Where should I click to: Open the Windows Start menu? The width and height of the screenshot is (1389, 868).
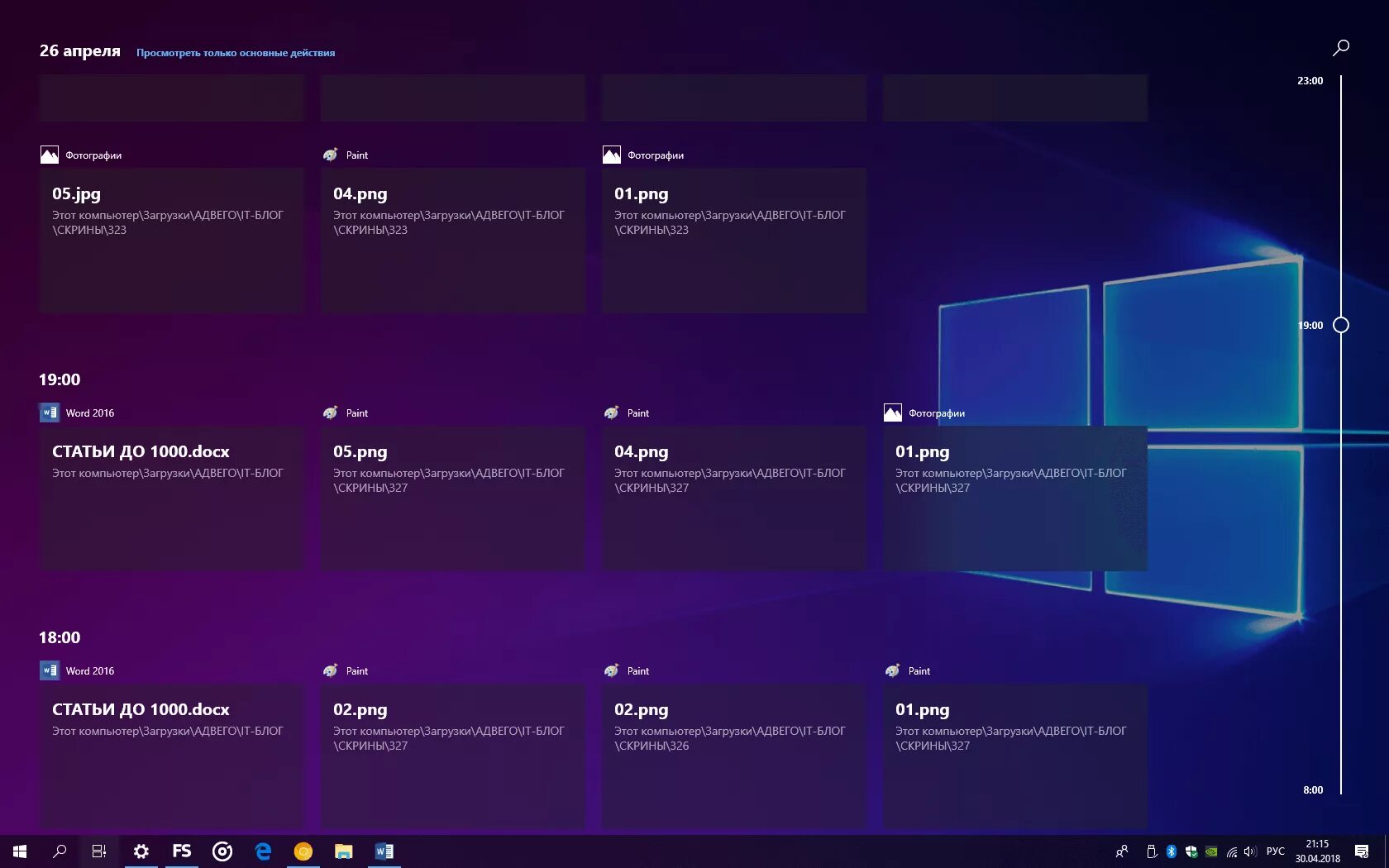tap(20, 851)
